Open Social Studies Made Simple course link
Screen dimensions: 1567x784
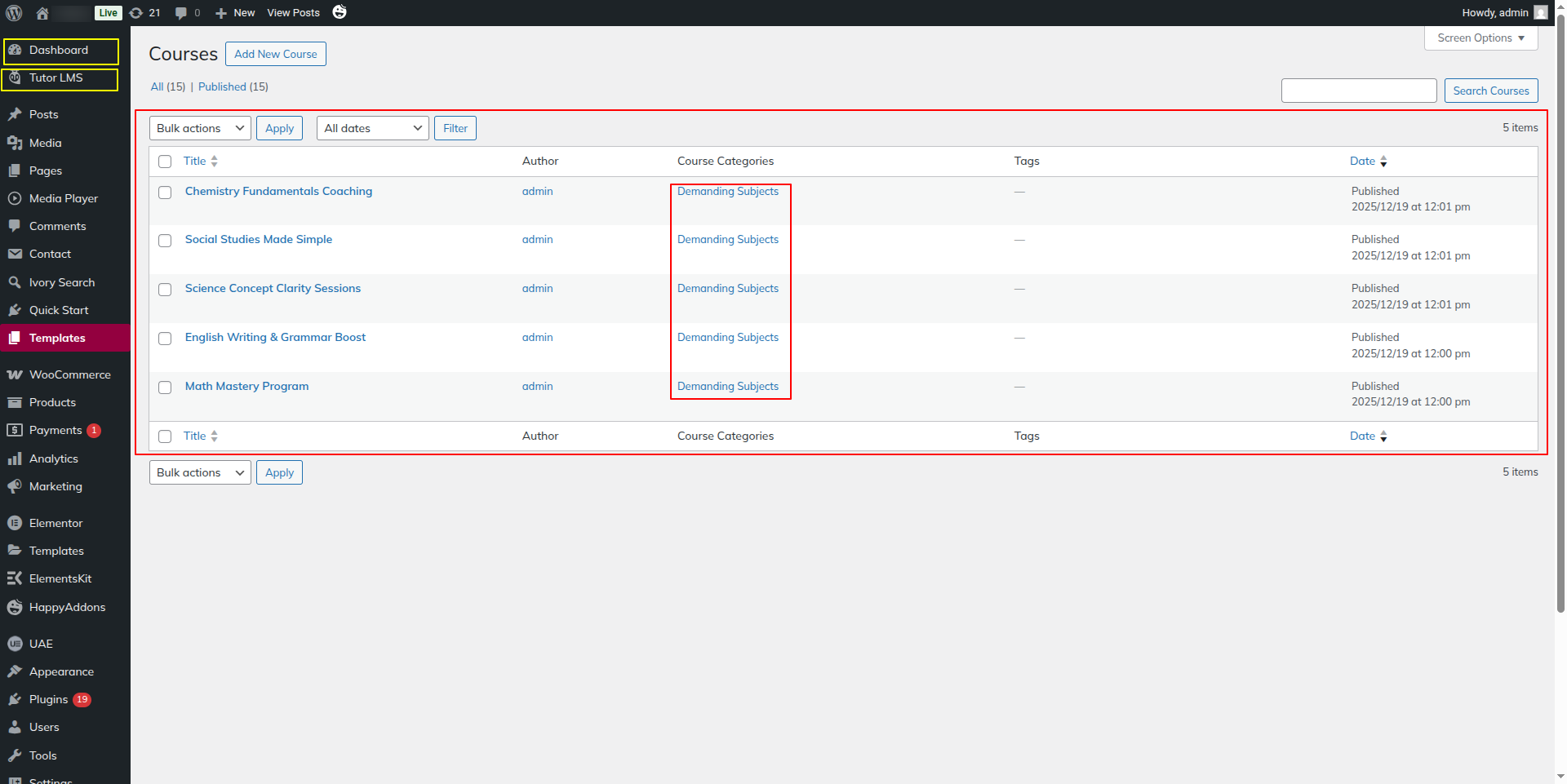tap(258, 239)
